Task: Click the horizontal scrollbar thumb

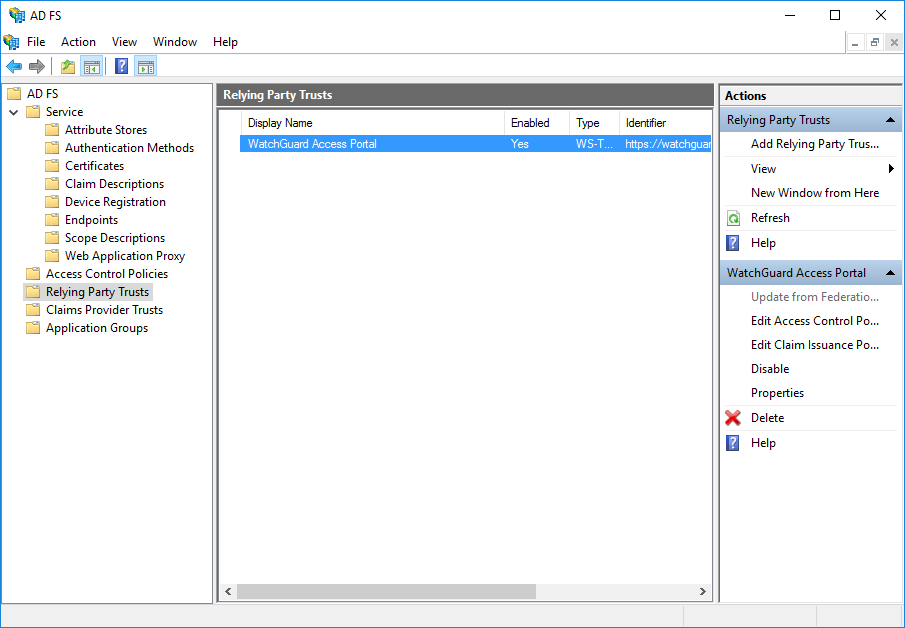Action: (386, 592)
